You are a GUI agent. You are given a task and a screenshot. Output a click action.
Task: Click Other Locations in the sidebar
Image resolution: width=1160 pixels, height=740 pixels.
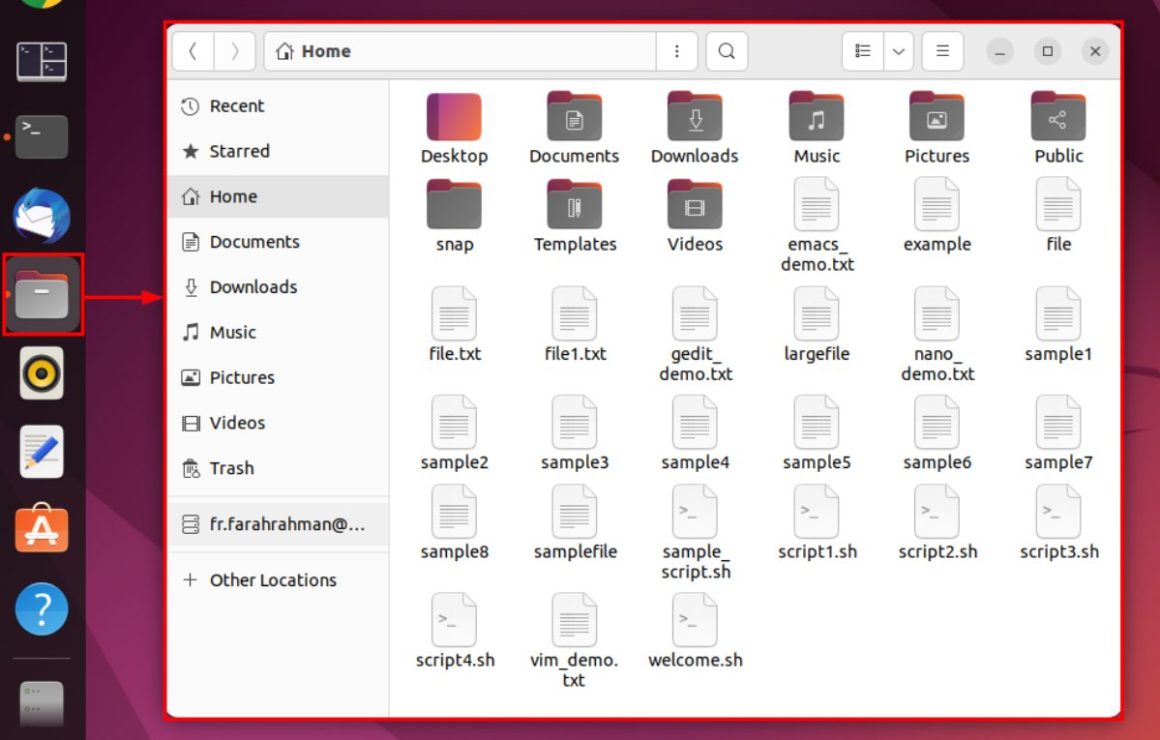273,580
